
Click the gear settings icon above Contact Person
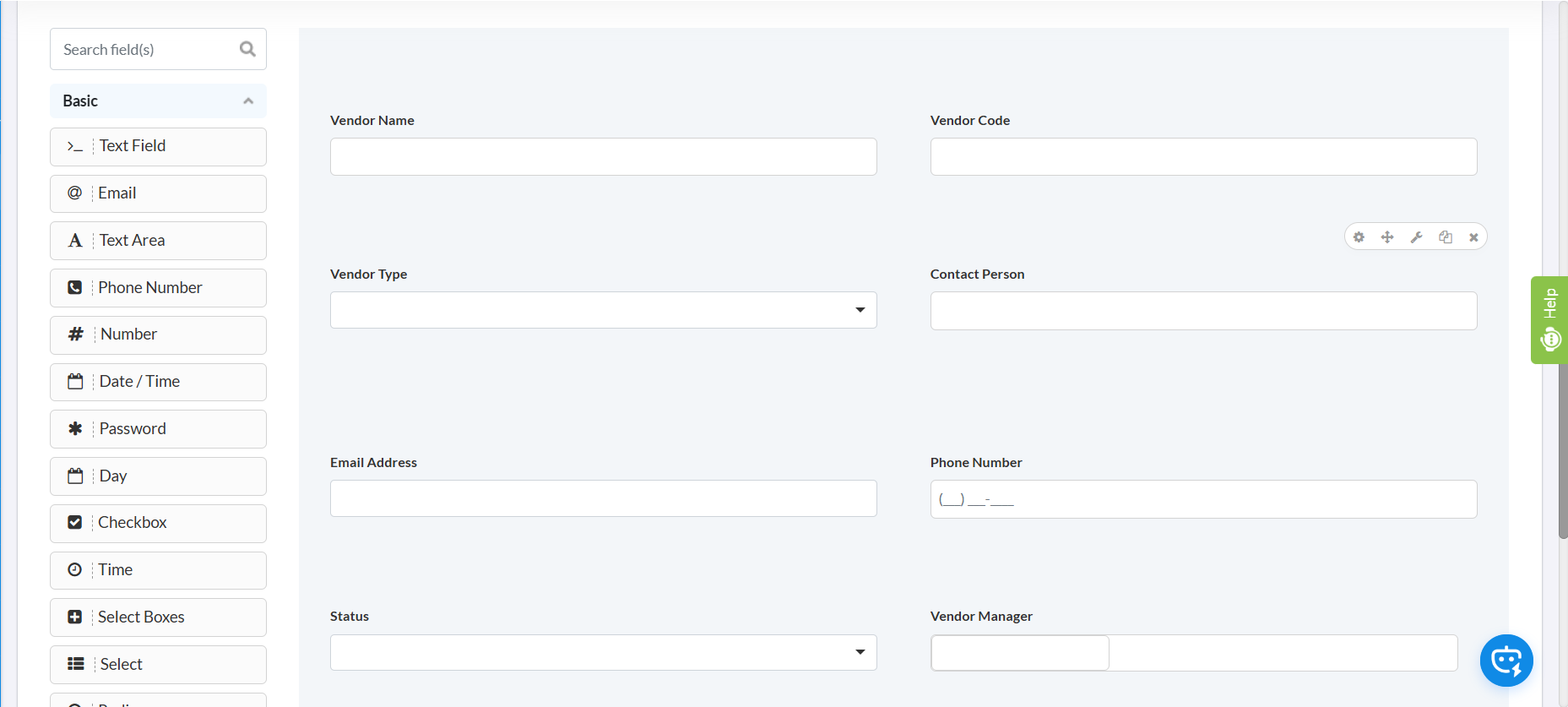pyautogui.click(x=1359, y=237)
